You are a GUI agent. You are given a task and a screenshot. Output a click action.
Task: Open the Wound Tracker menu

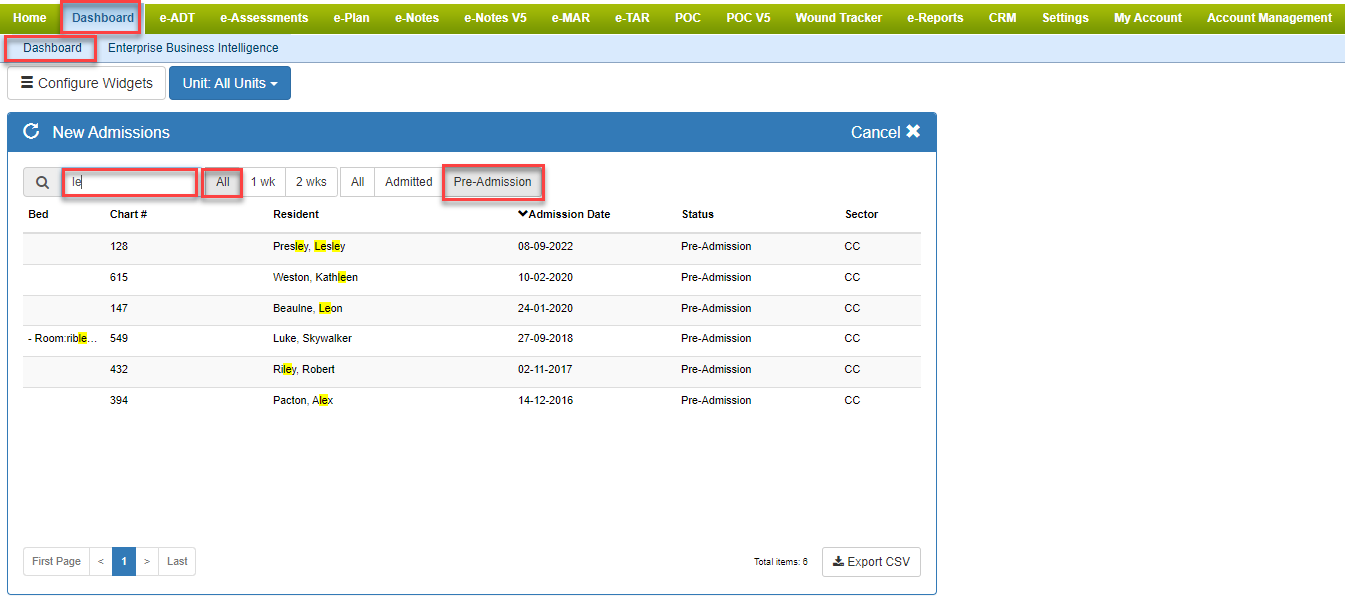click(838, 18)
